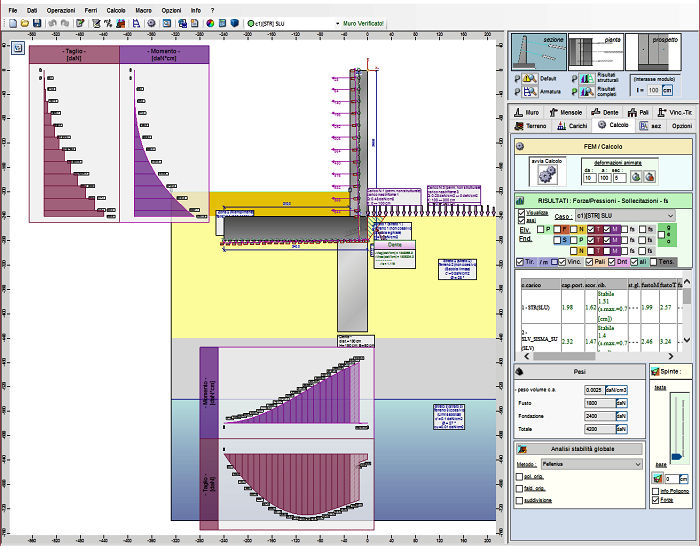The height and width of the screenshot is (546, 700).
Task: Enable the suddivisione checkbox
Action: click(521, 502)
